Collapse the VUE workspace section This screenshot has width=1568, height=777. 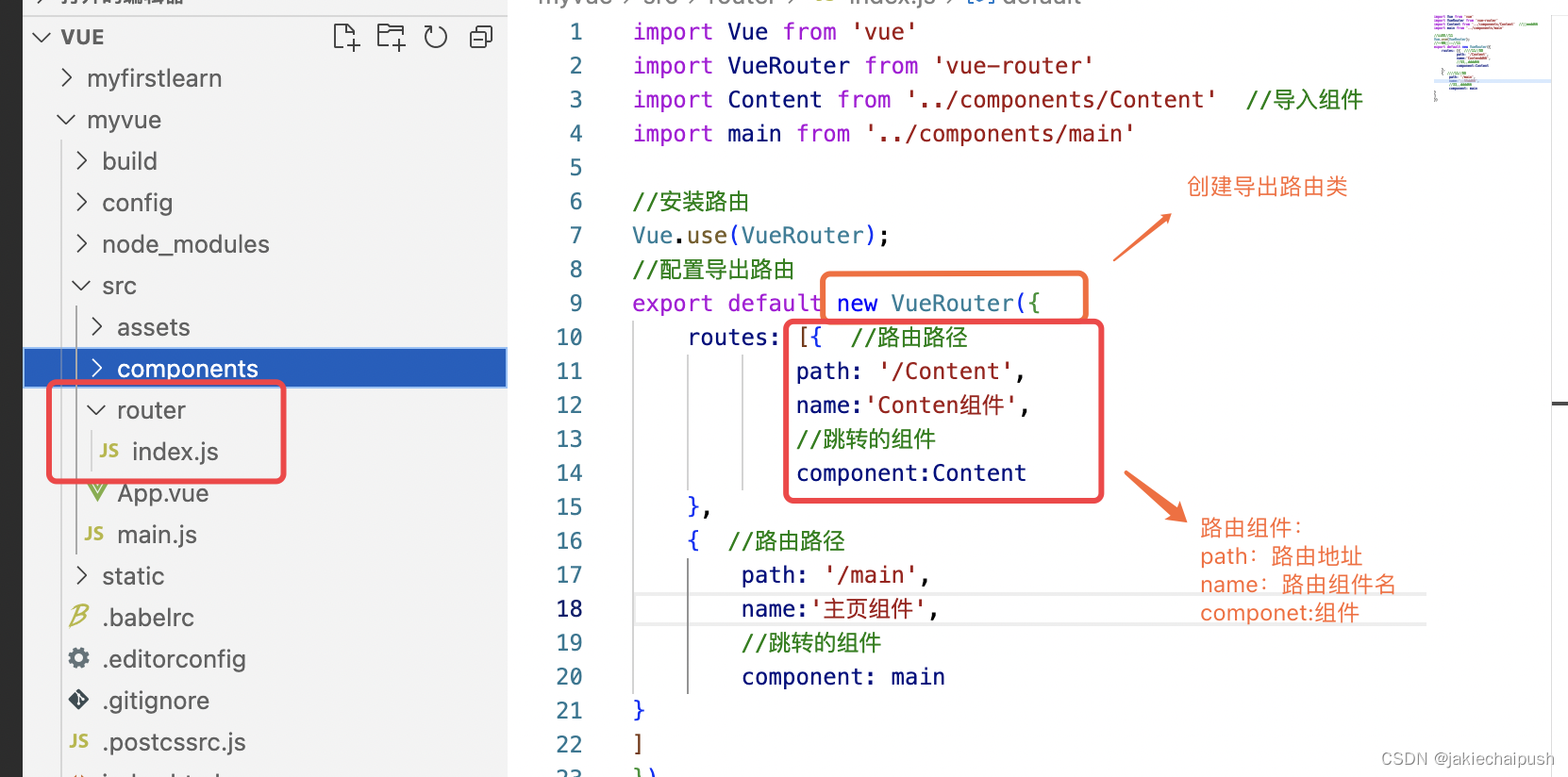(x=42, y=37)
